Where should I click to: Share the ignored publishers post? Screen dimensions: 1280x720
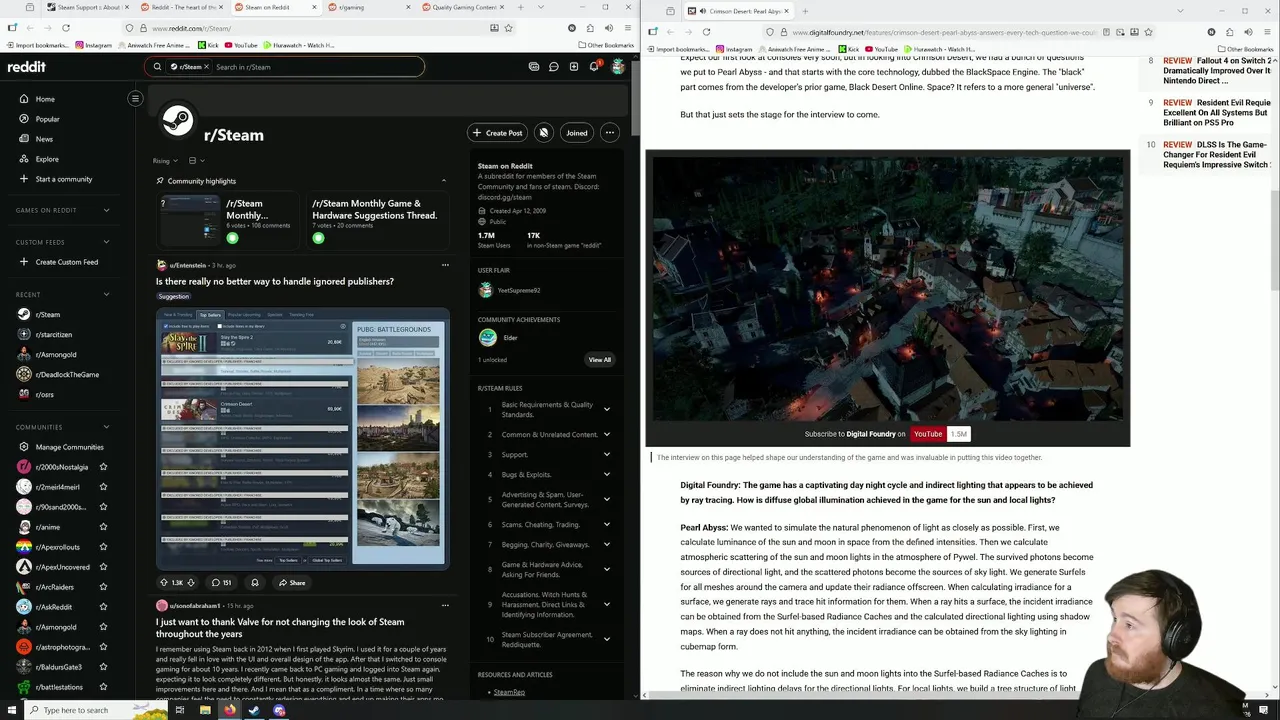tap(291, 582)
